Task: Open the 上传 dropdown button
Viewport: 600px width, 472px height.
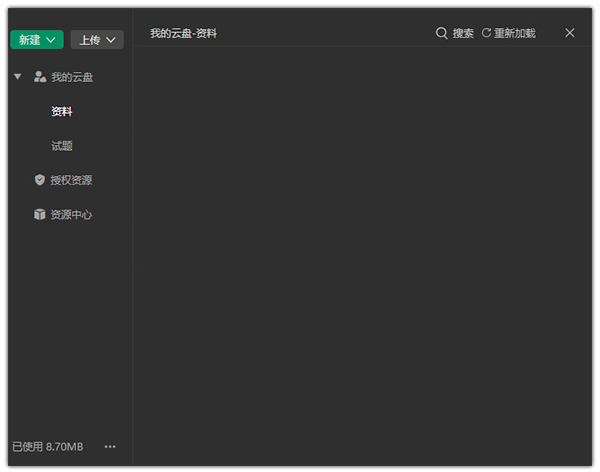Action: (x=97, y=39)
